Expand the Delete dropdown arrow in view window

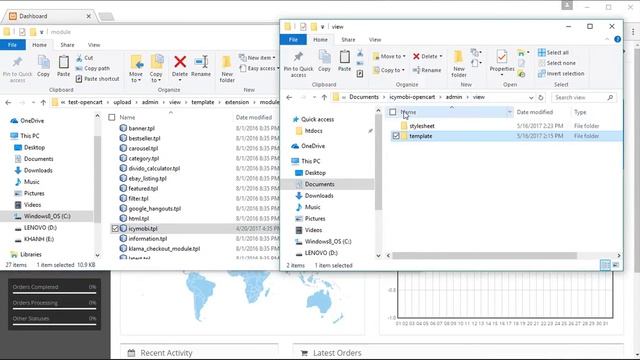tap(441, 56)
